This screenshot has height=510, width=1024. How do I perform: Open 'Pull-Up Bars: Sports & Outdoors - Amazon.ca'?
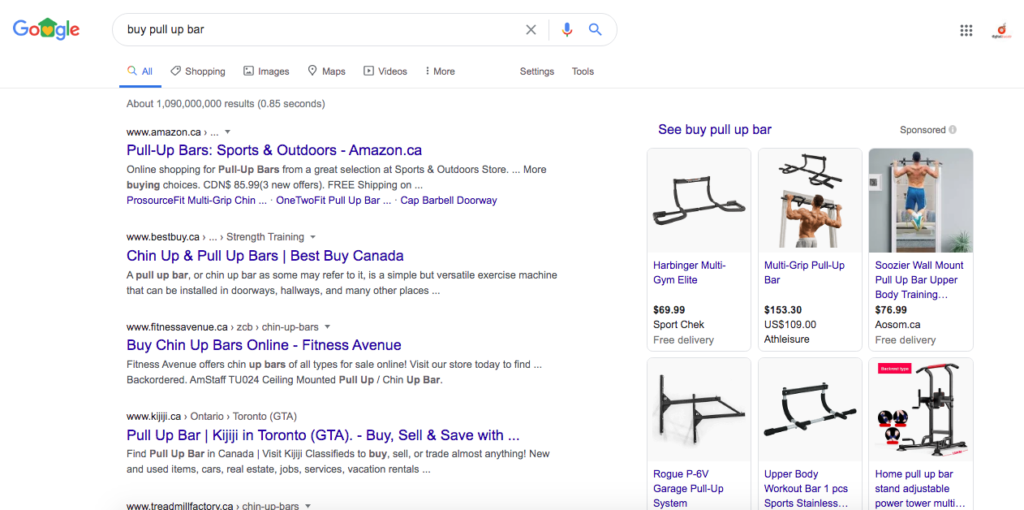coord(274,150)
